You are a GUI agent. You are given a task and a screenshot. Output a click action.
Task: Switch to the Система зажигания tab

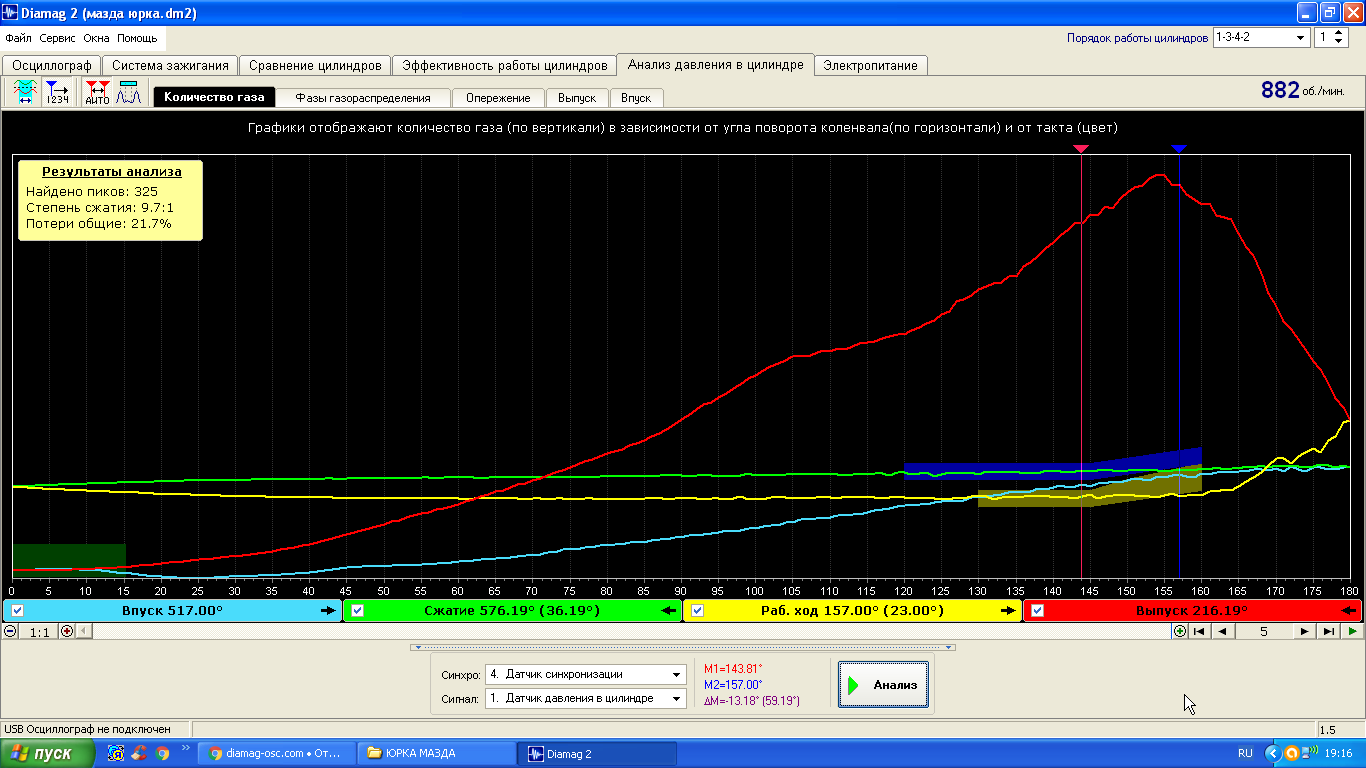click(171, 65)
